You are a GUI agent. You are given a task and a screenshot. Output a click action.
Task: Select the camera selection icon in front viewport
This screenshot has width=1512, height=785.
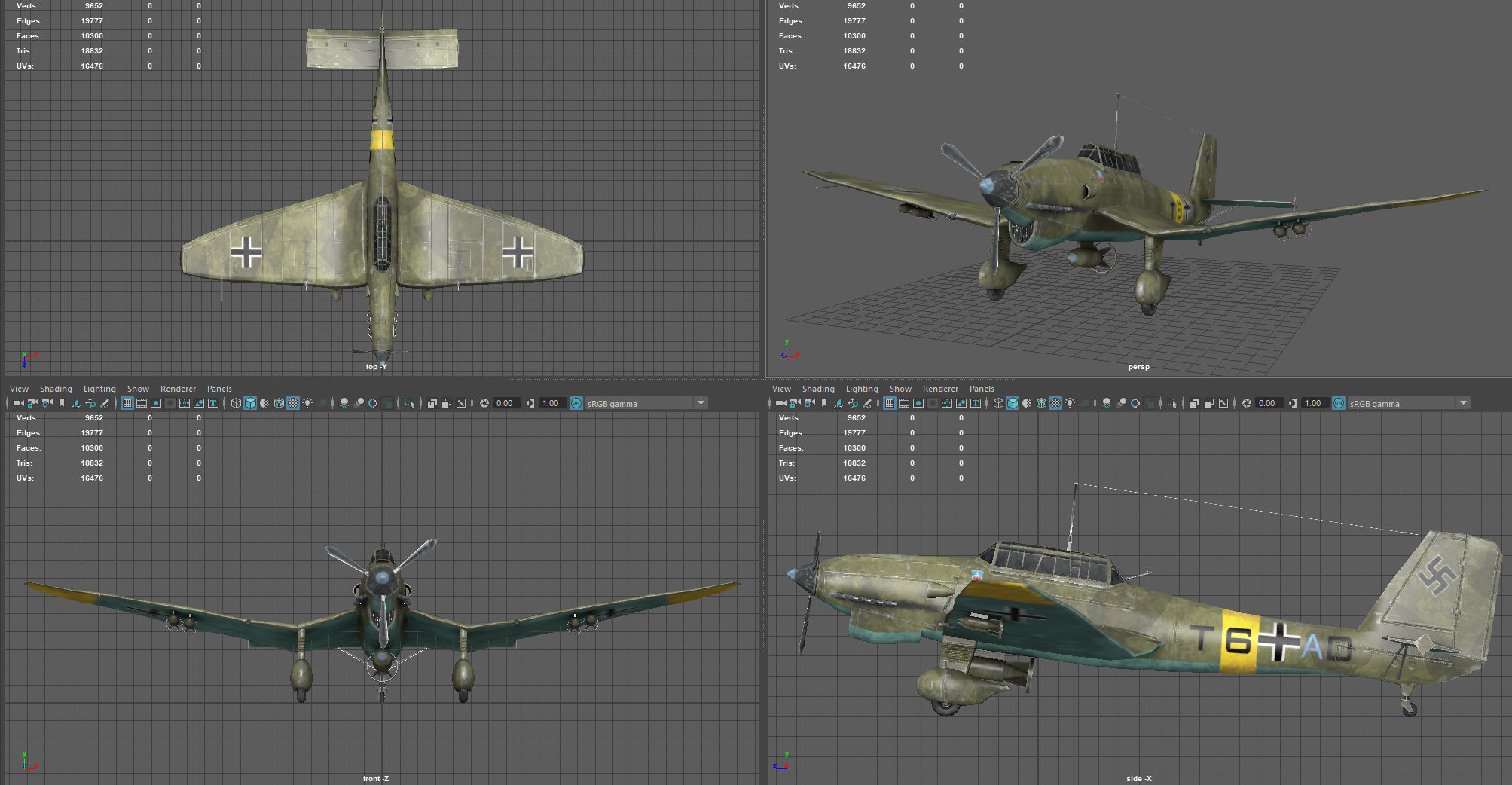click(x=17, y=402)
